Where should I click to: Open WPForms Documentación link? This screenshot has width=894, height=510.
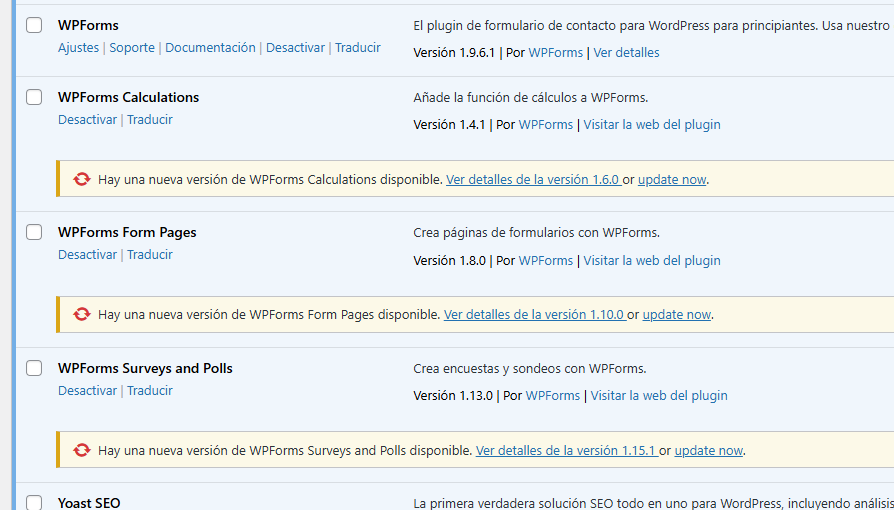tap(210, 47)
